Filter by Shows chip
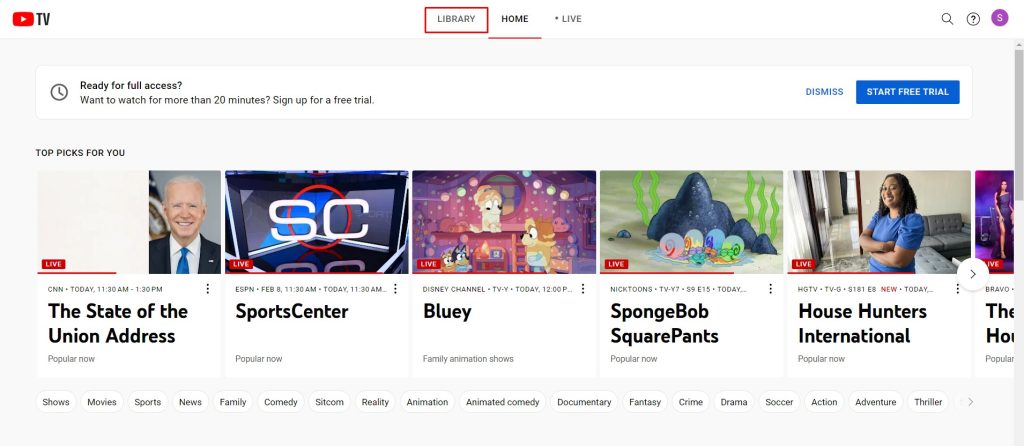1024x446 pixels. pyautogui.click(x=56, y=402)
